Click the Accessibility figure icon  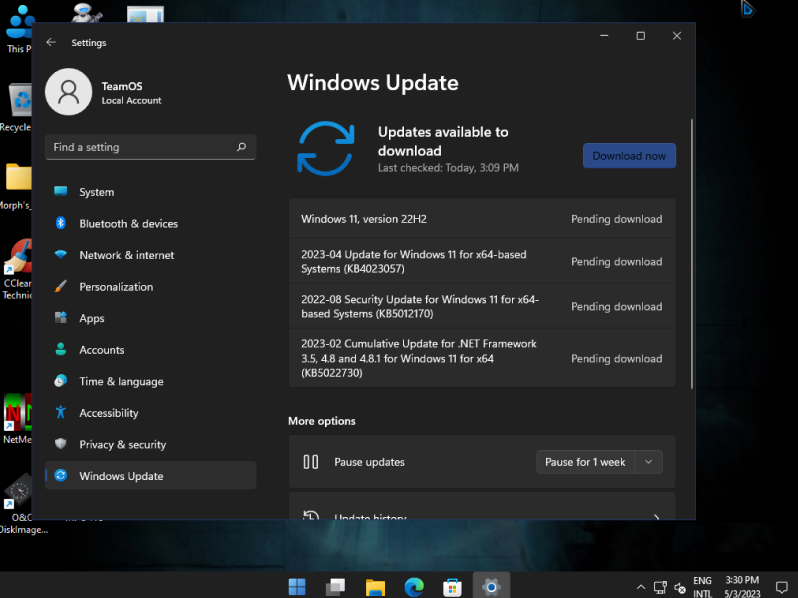tap(61, 412)
